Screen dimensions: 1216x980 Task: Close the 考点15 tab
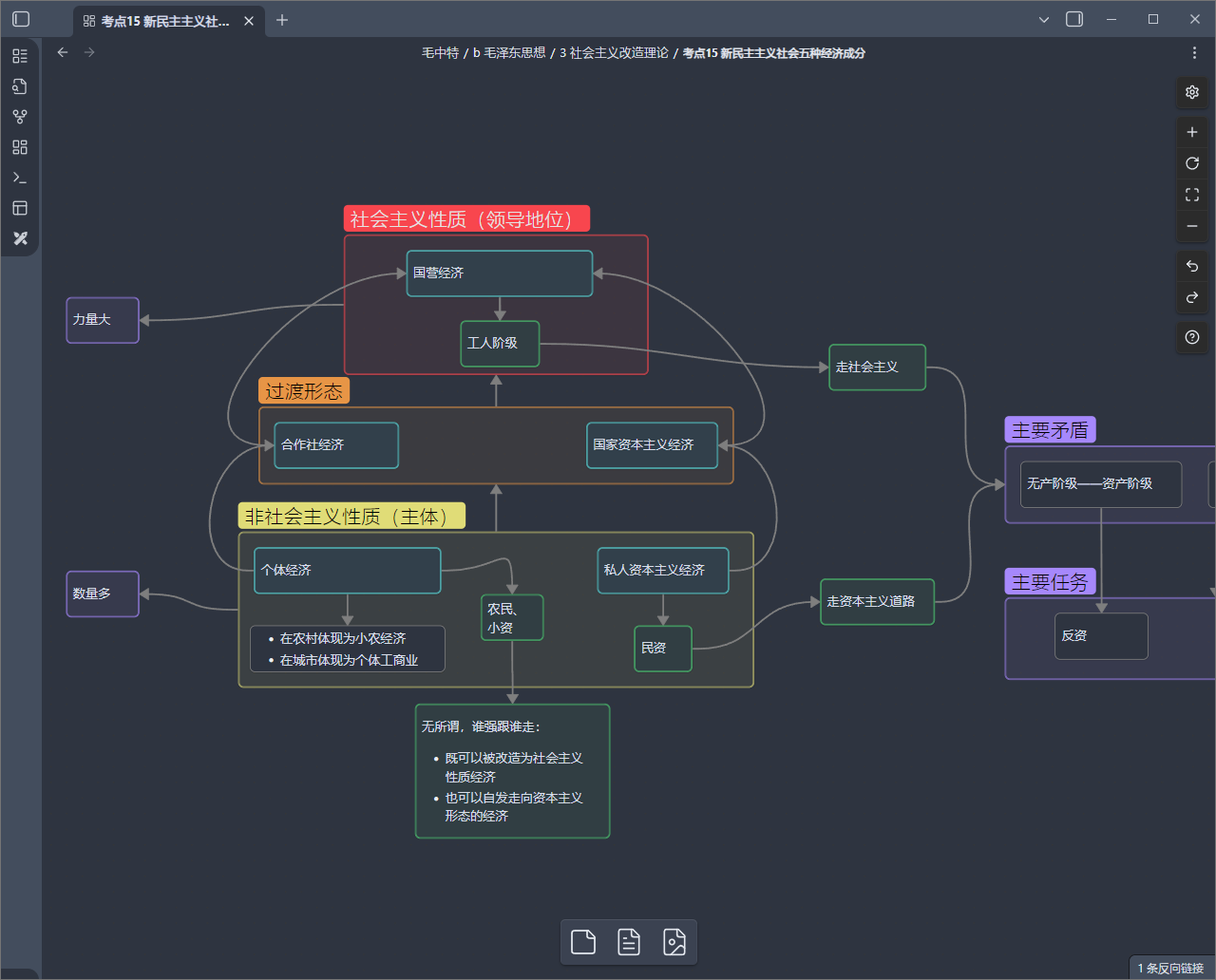(x=249, y=21)
